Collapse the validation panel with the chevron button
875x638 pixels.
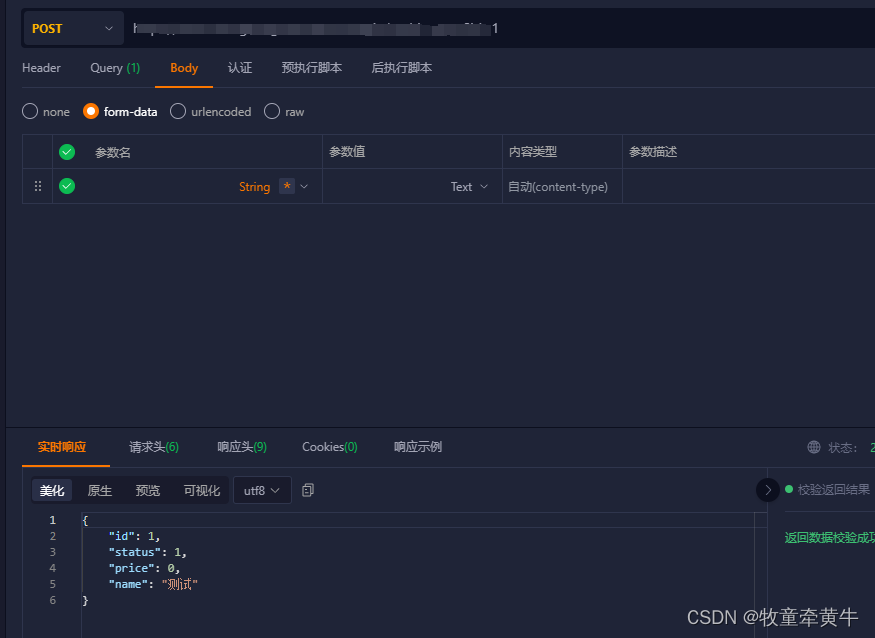(x=768, y=490)
